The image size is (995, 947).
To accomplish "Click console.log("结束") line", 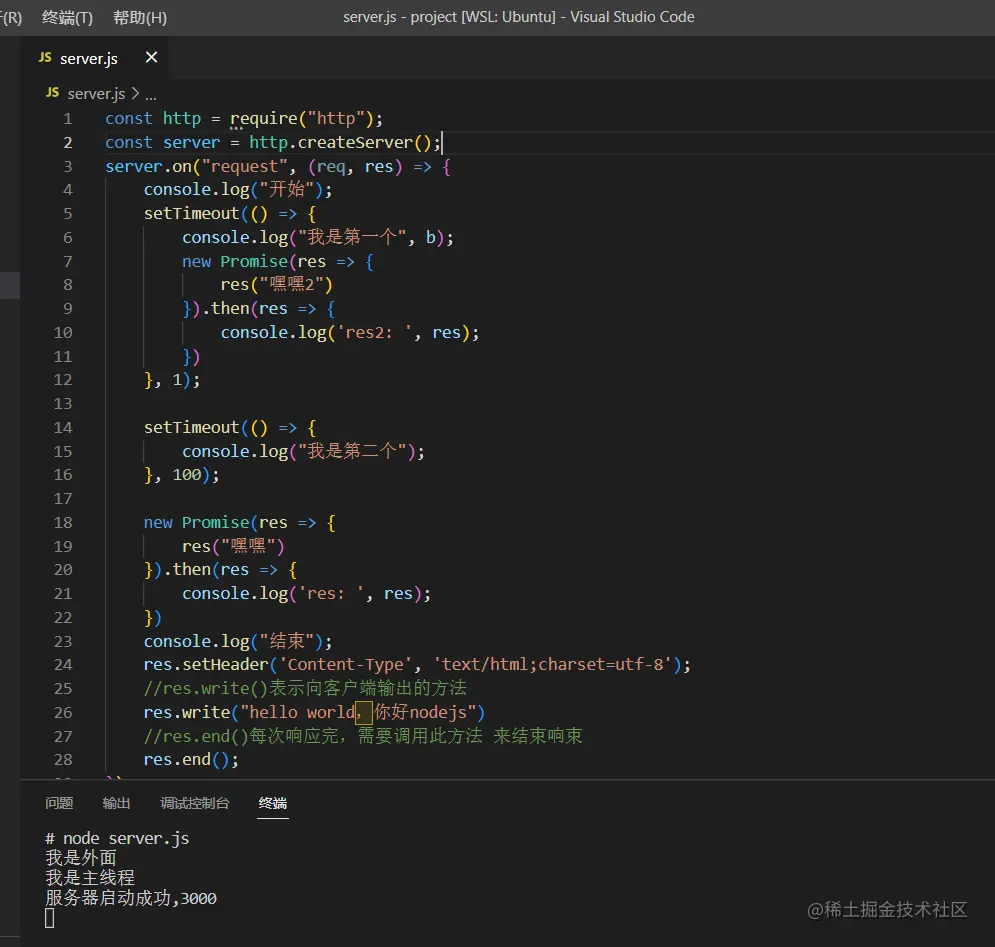I will 238,641.
